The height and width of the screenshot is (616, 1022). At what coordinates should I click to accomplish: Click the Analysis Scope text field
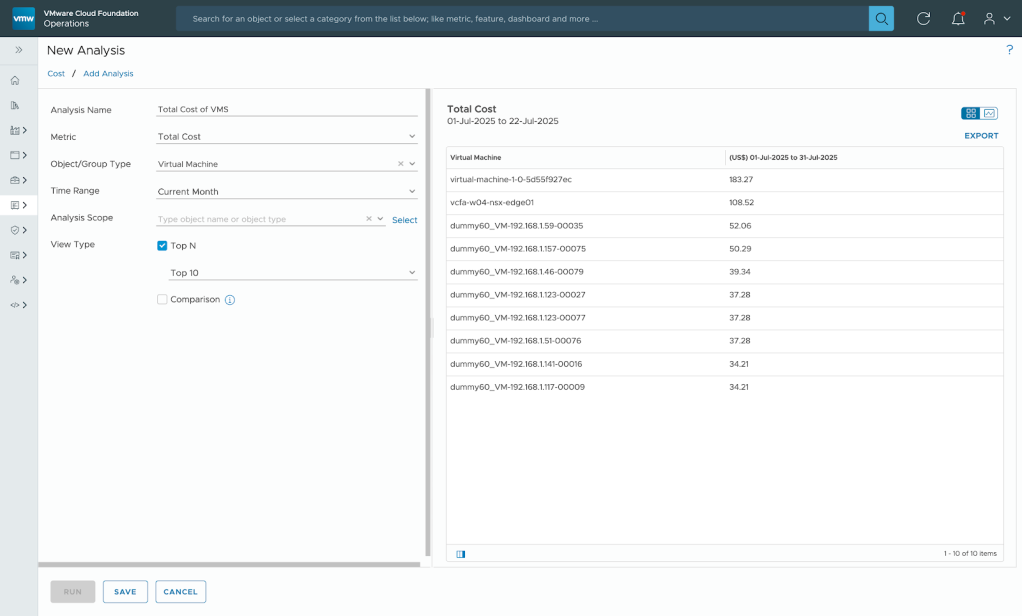[259, 219]
